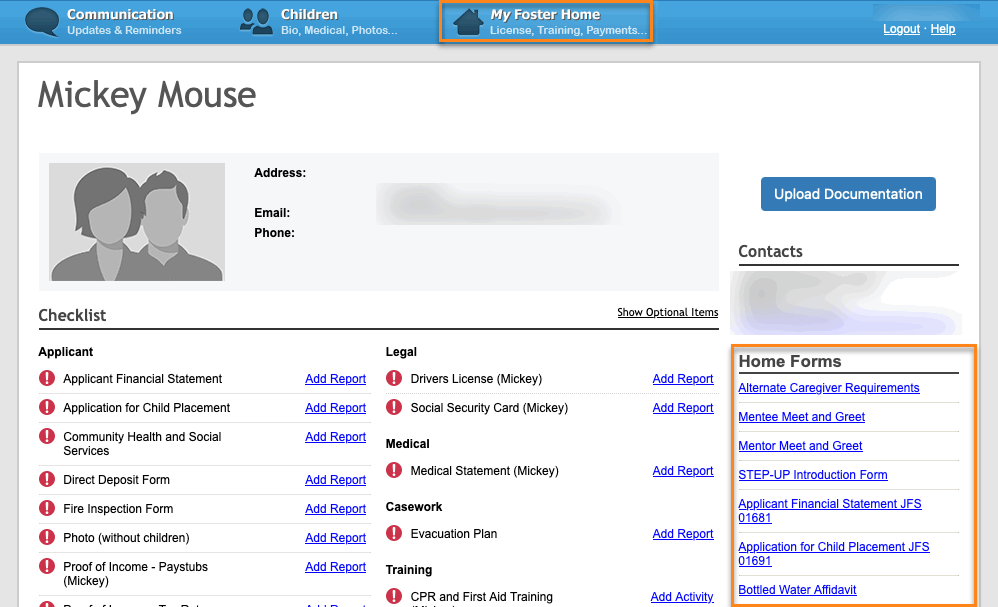Open the Bottled Water Affidavit form
Viewport: 998px width, 607px height.
pos(797,590)
